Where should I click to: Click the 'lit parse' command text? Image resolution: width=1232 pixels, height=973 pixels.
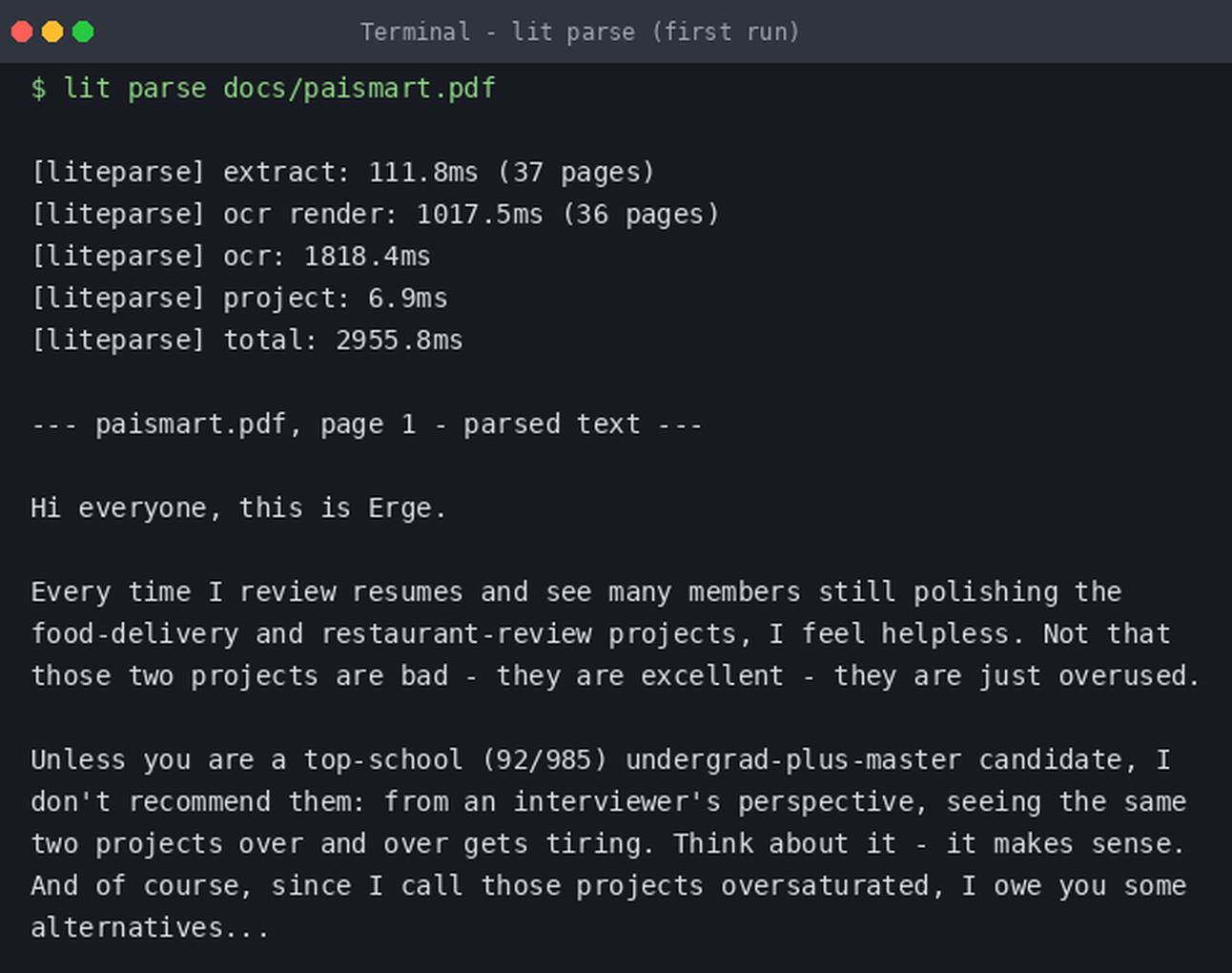134,89
